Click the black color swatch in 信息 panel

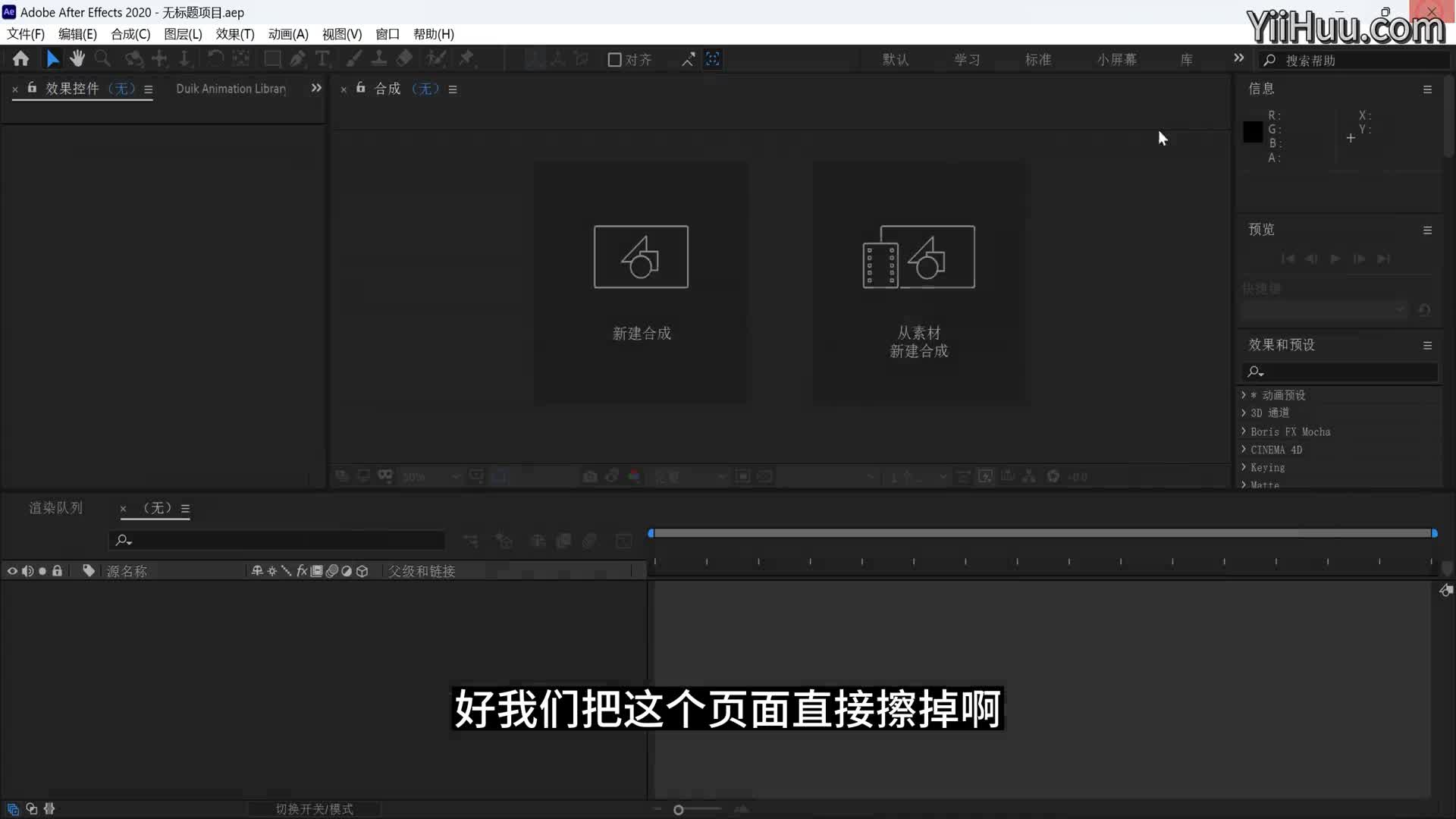1253,132
